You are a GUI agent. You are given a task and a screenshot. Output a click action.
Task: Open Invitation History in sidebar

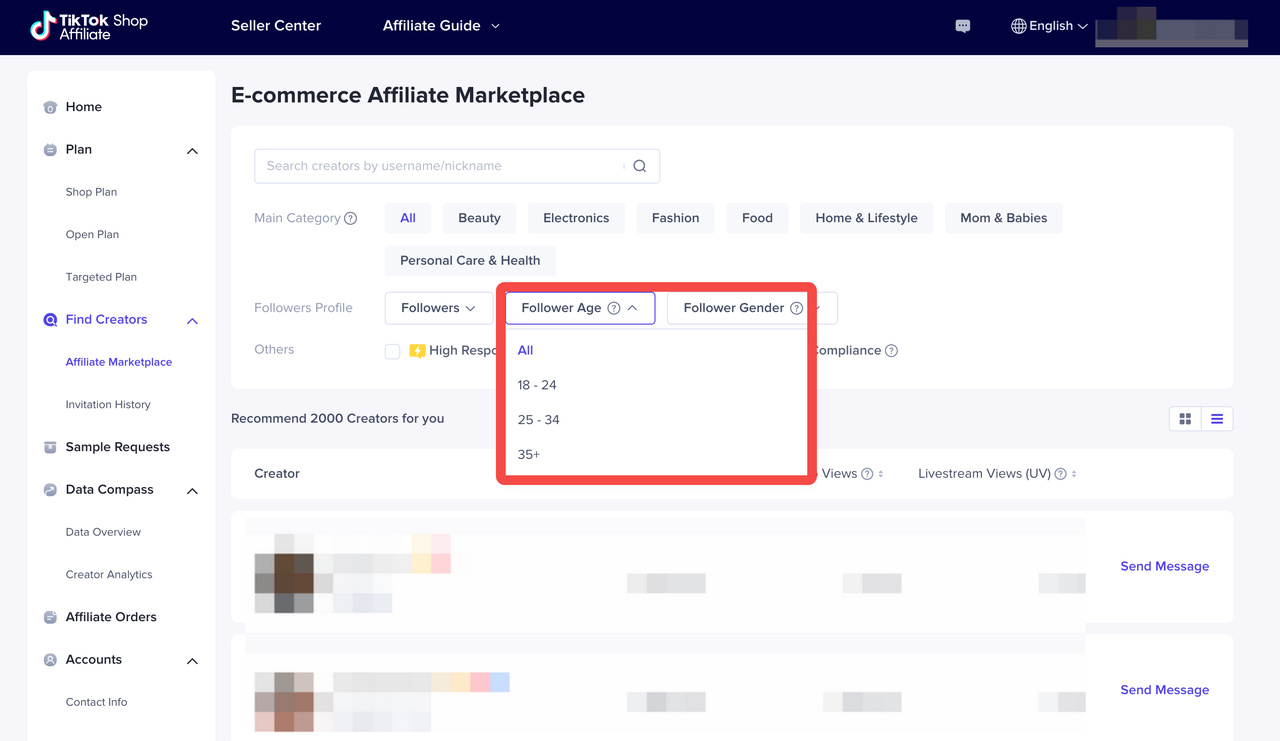coord(108,404)
